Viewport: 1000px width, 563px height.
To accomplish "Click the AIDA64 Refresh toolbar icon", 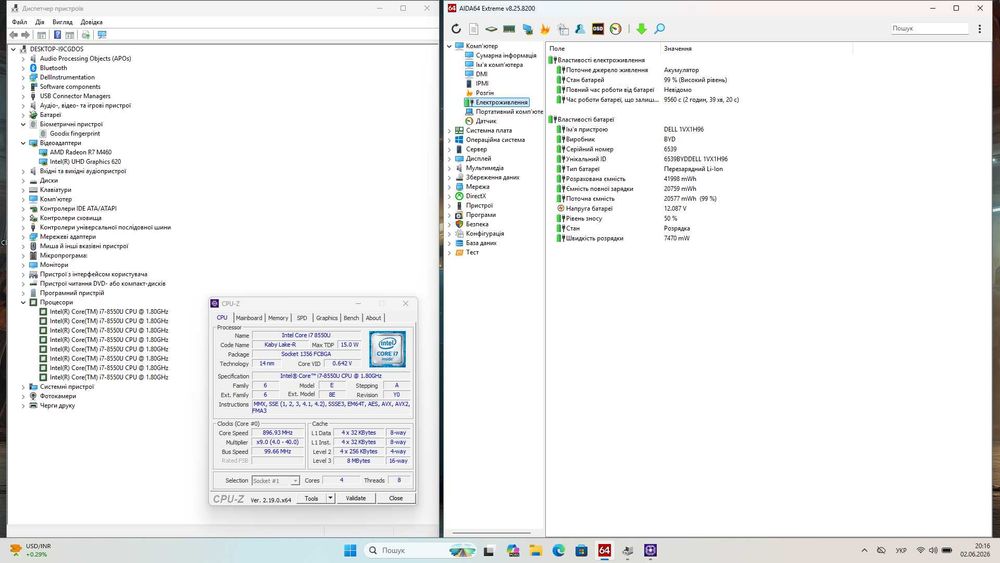I will [x=455, y=29].
